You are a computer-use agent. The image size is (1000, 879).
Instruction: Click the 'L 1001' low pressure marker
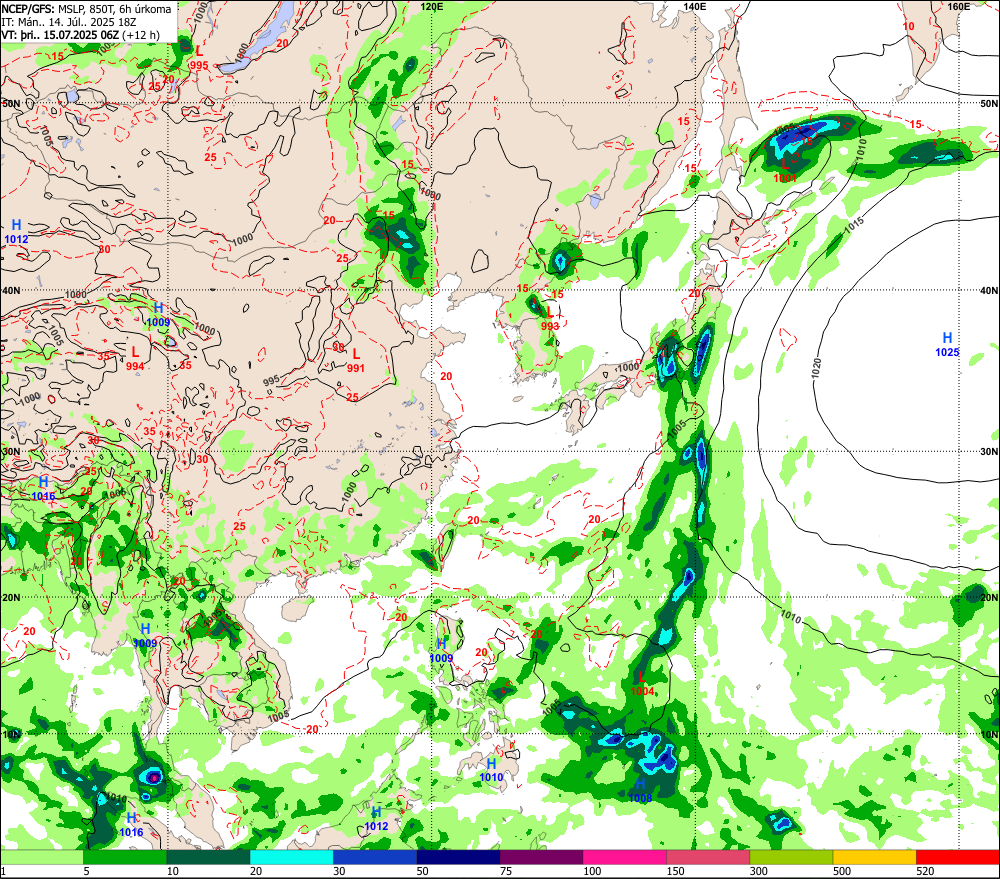(785, 171)
